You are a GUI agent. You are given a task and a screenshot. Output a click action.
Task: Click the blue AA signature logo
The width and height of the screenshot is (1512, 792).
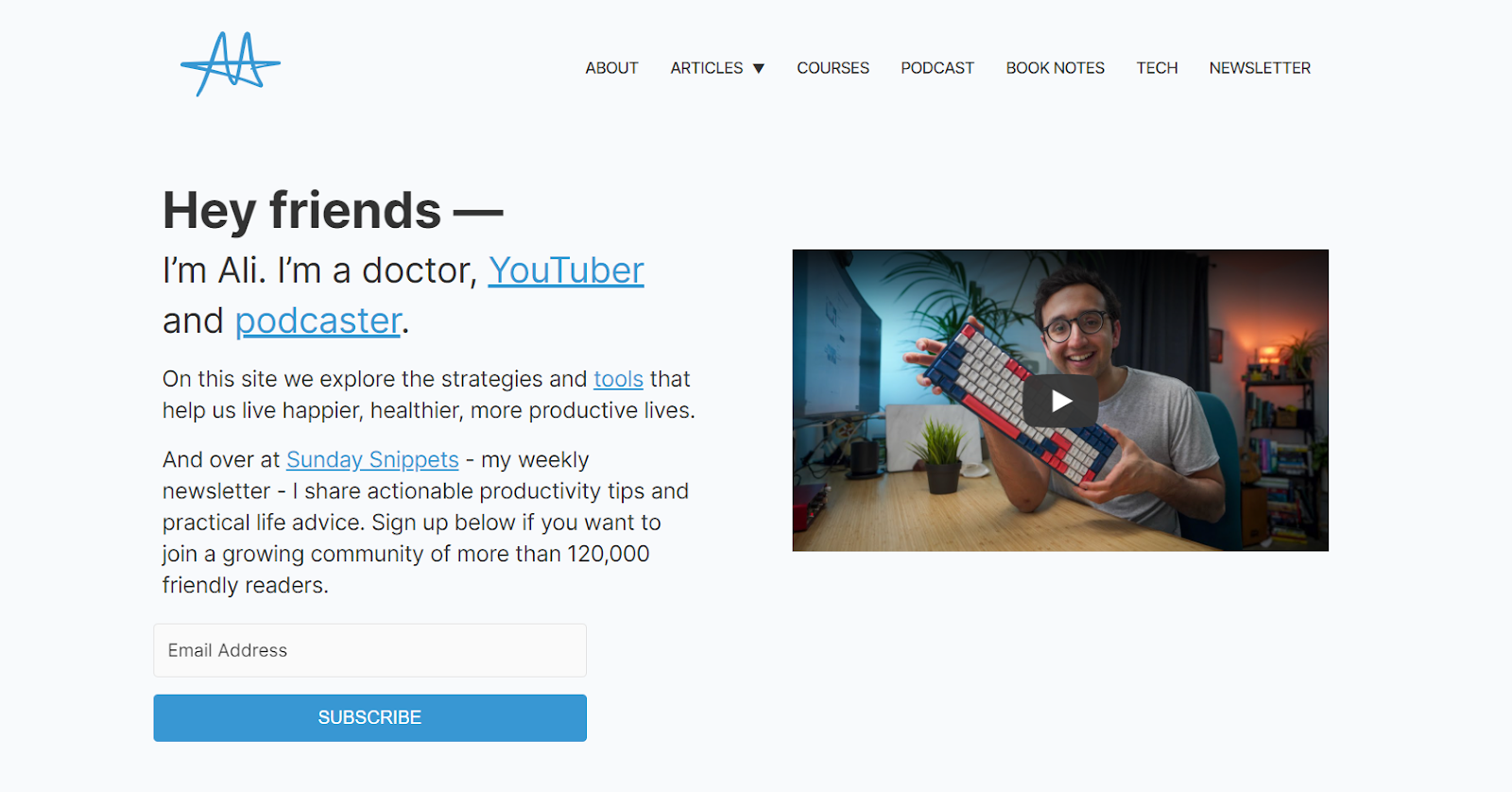click(231, 64)
